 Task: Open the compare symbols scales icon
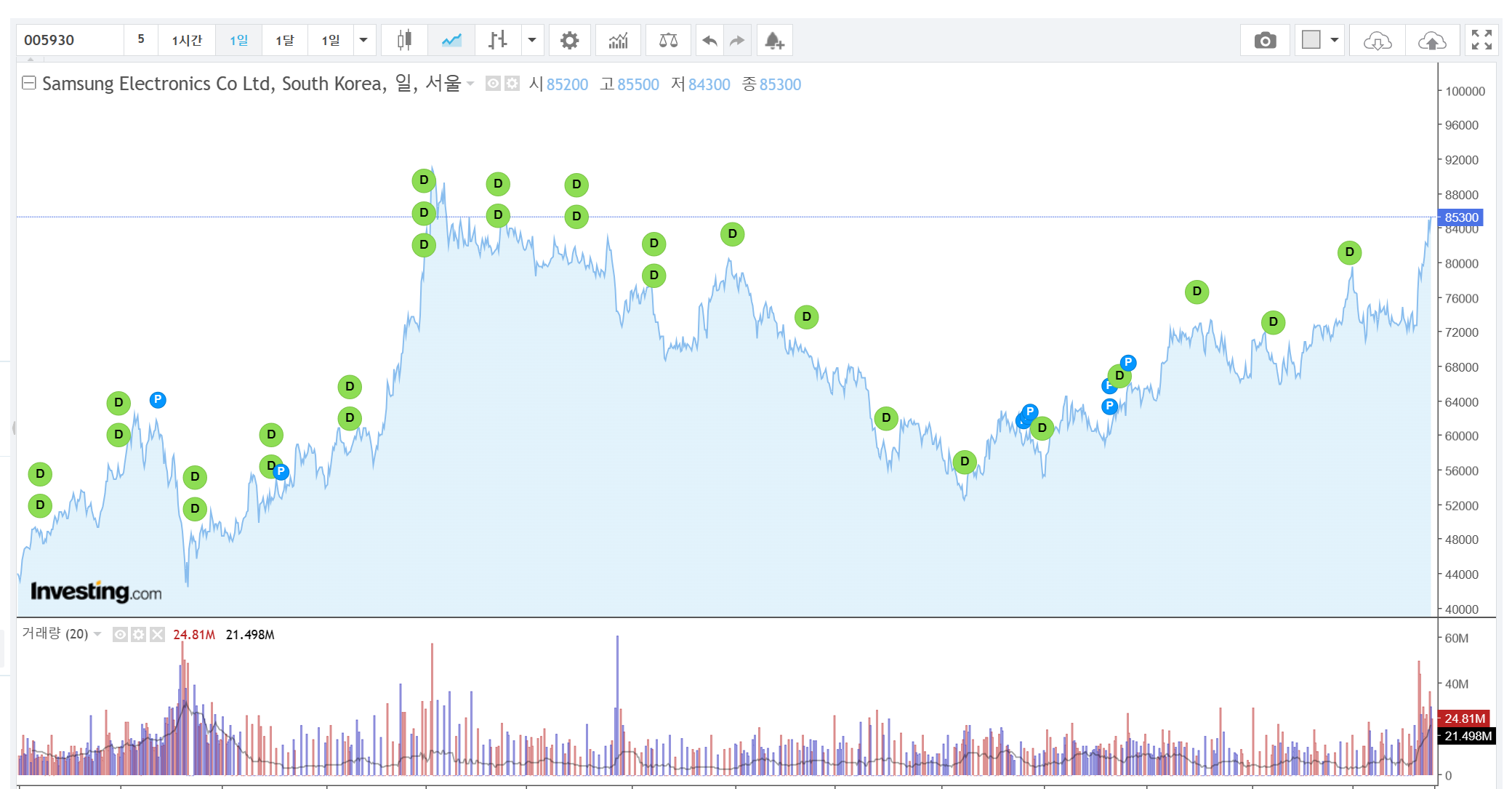click(668, 40)
